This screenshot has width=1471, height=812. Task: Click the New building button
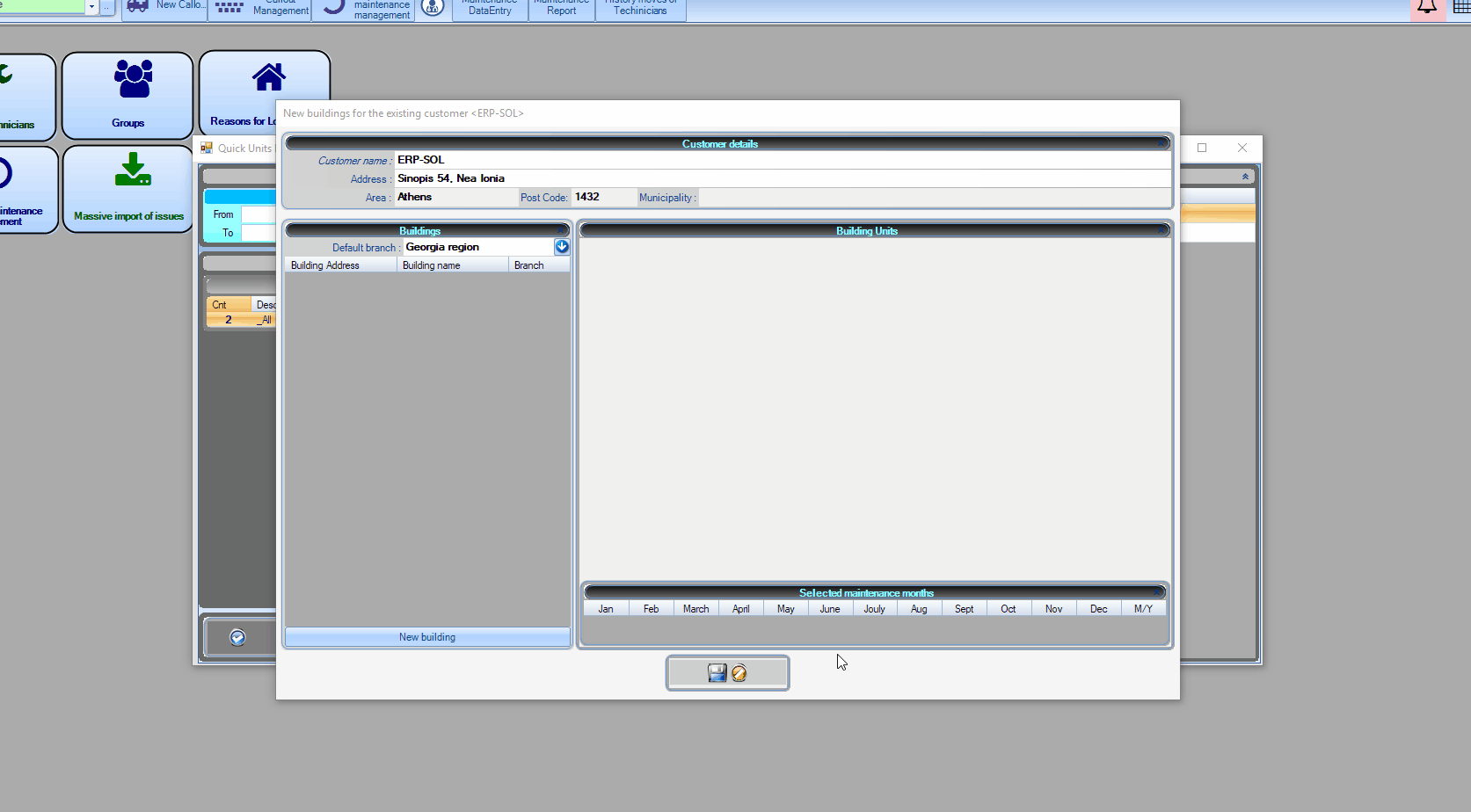click(x=427, y=637)
